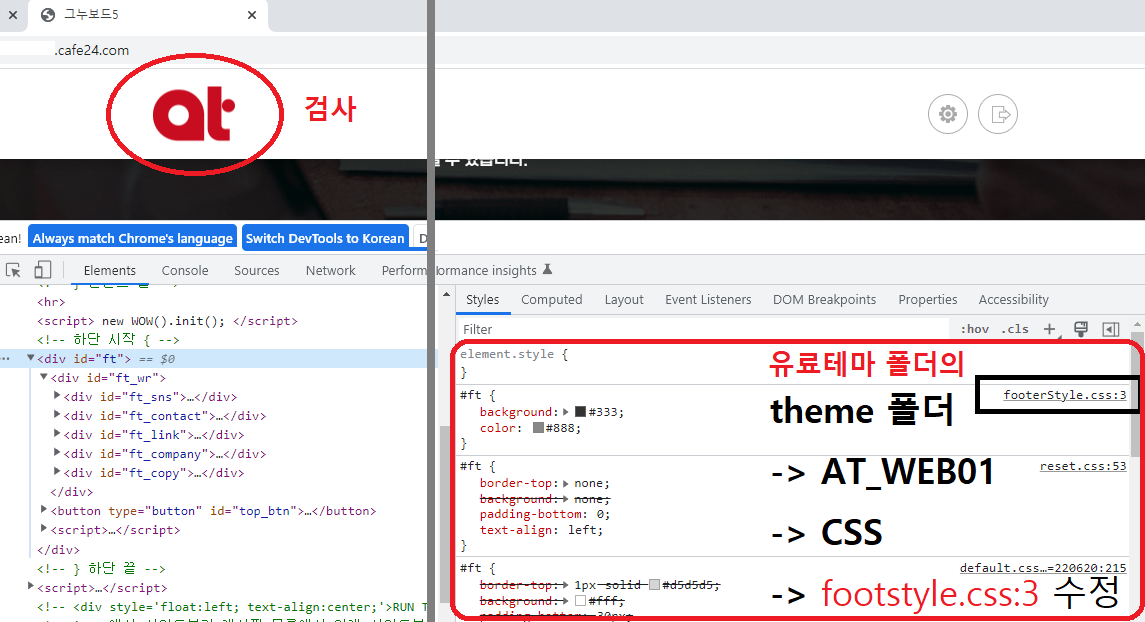The width and height of the screenshot is (1145, 622).
Task: Add a new style rule with the plus icon
Action: [1049, 329]
